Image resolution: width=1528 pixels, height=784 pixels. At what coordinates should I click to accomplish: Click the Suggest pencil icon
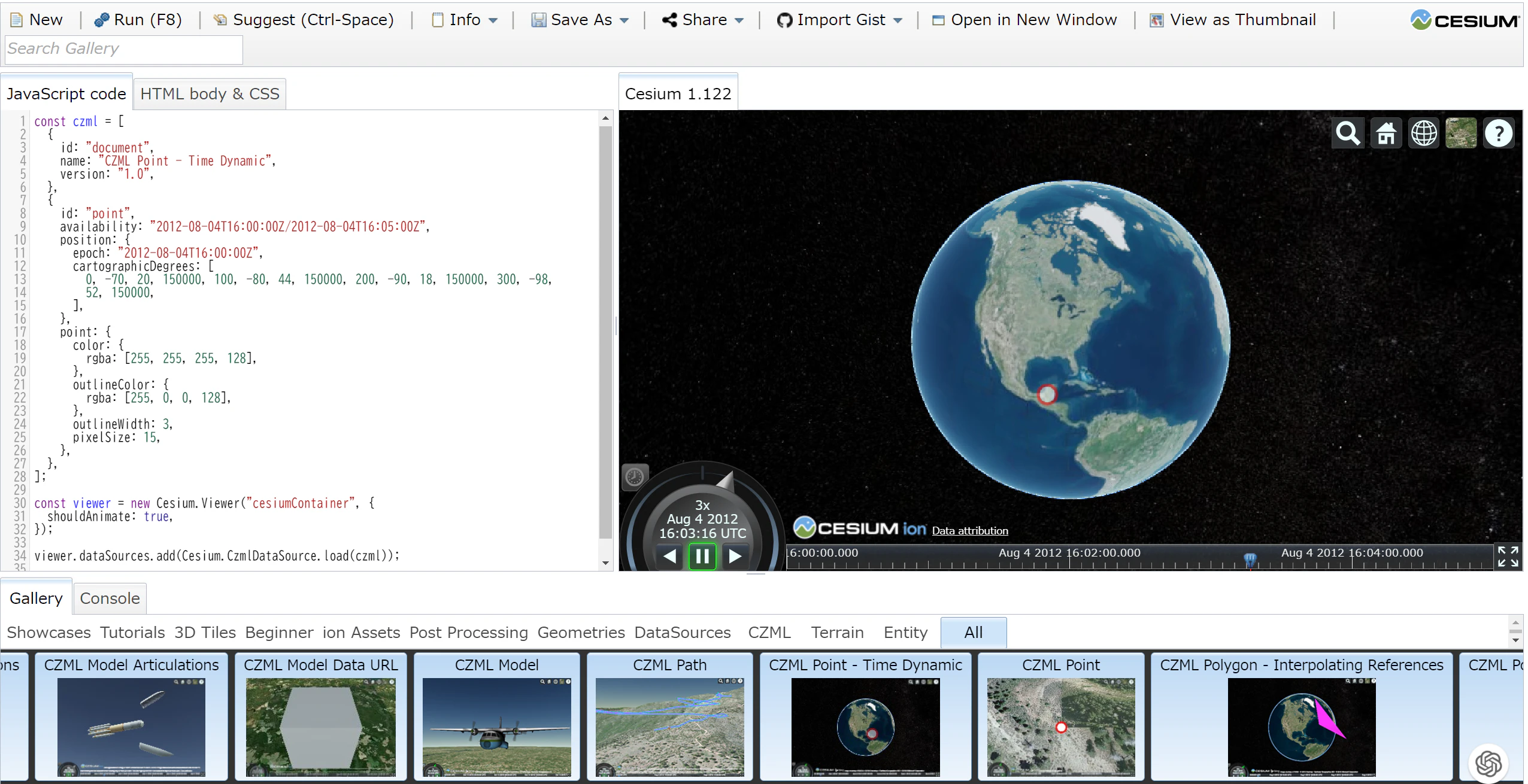pos(220,20)
